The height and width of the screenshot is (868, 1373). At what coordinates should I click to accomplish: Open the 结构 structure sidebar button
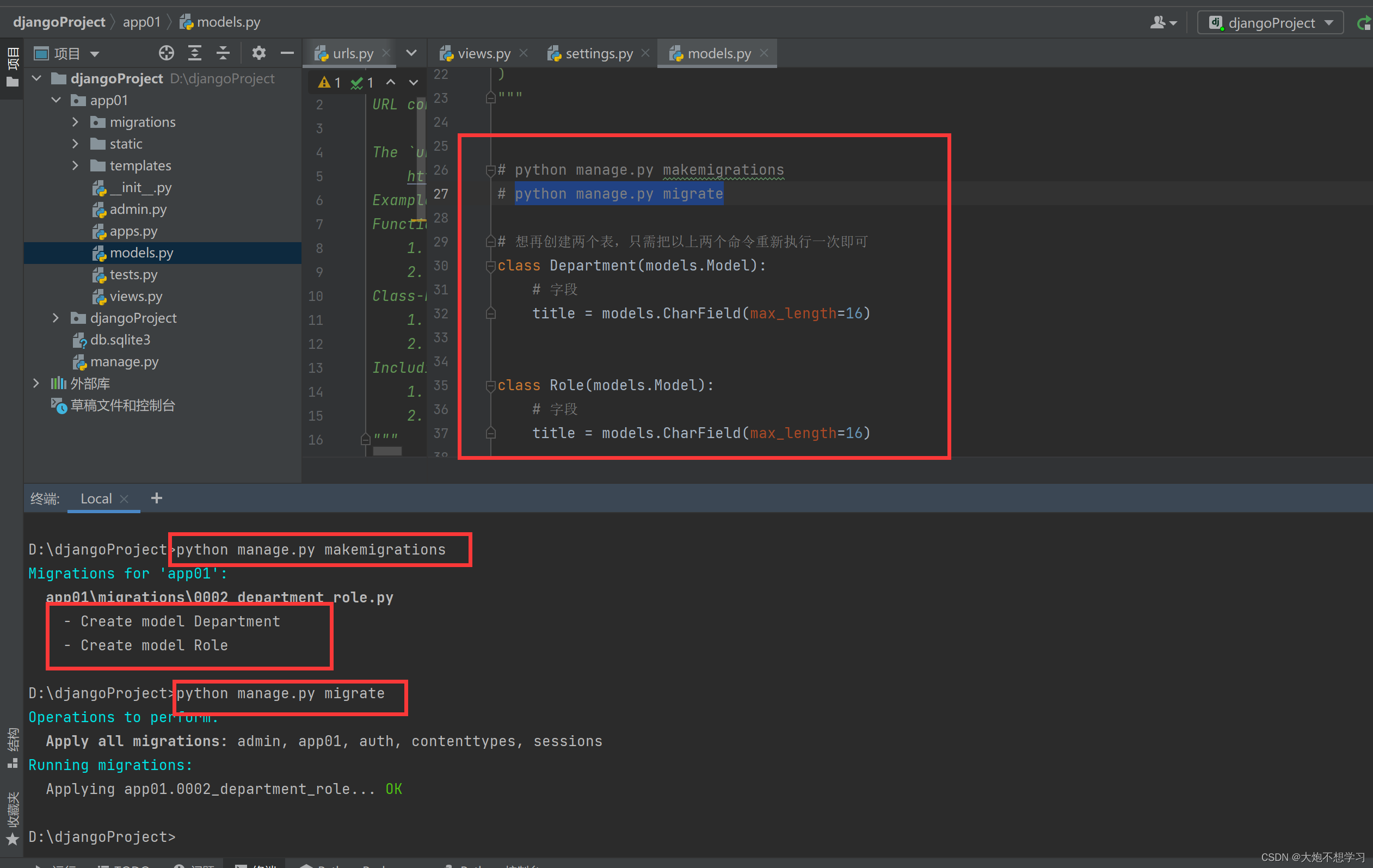tap(12, 748)
